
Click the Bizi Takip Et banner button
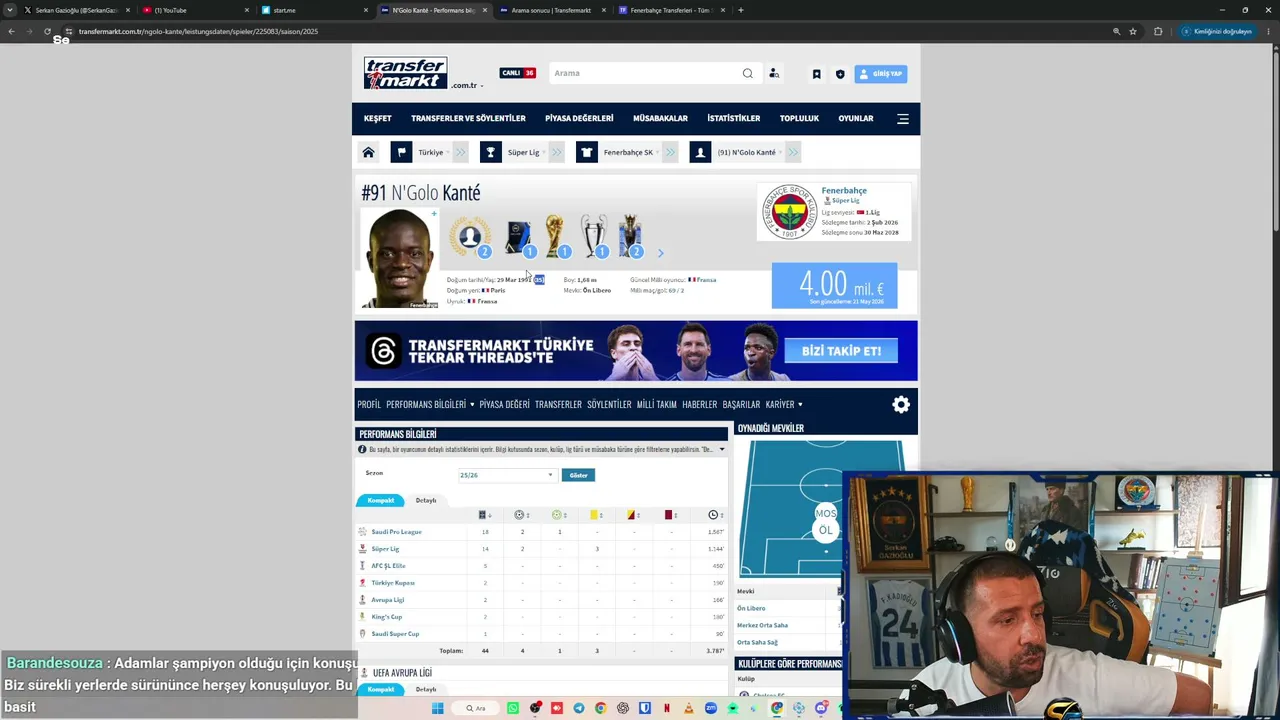click(x=841, y=351)
